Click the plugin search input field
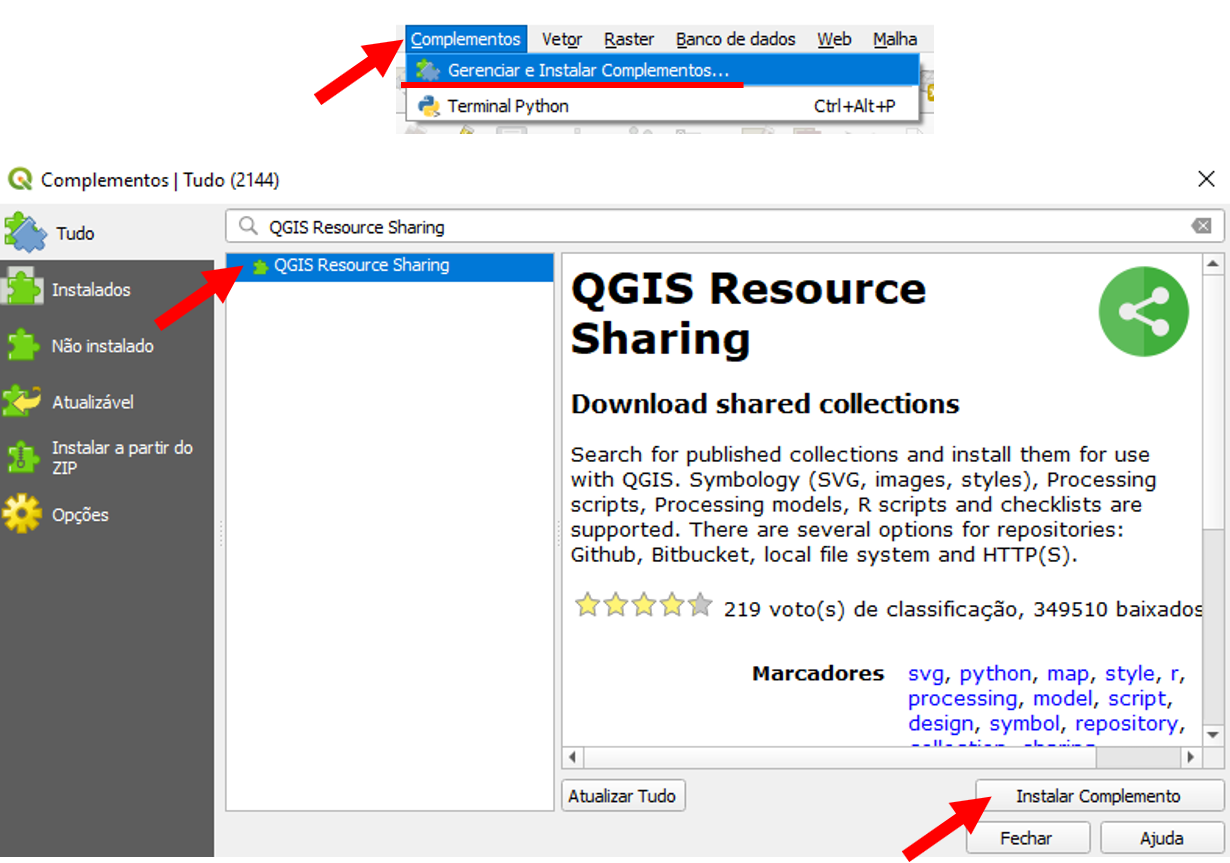 (700, 227)
